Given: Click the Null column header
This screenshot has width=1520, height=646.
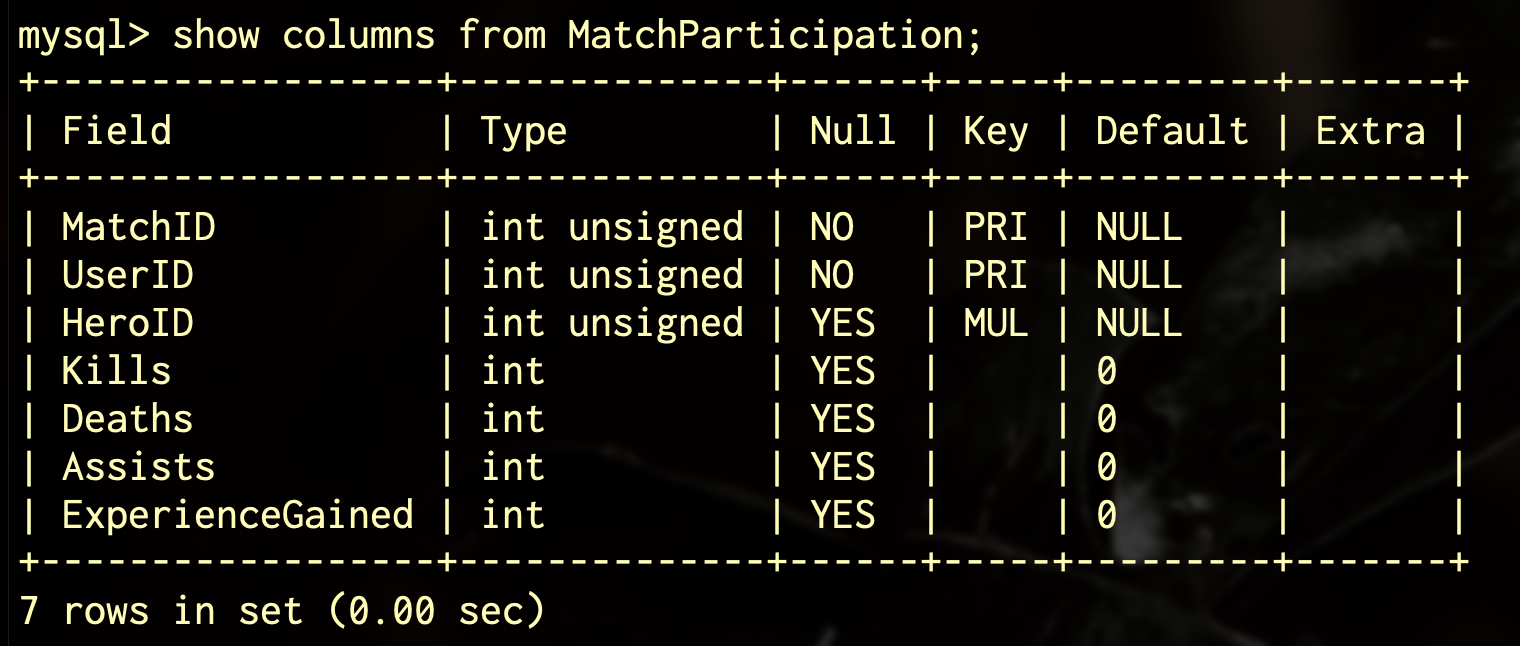Looking at the screenshot, I should (x=852, y=132).
